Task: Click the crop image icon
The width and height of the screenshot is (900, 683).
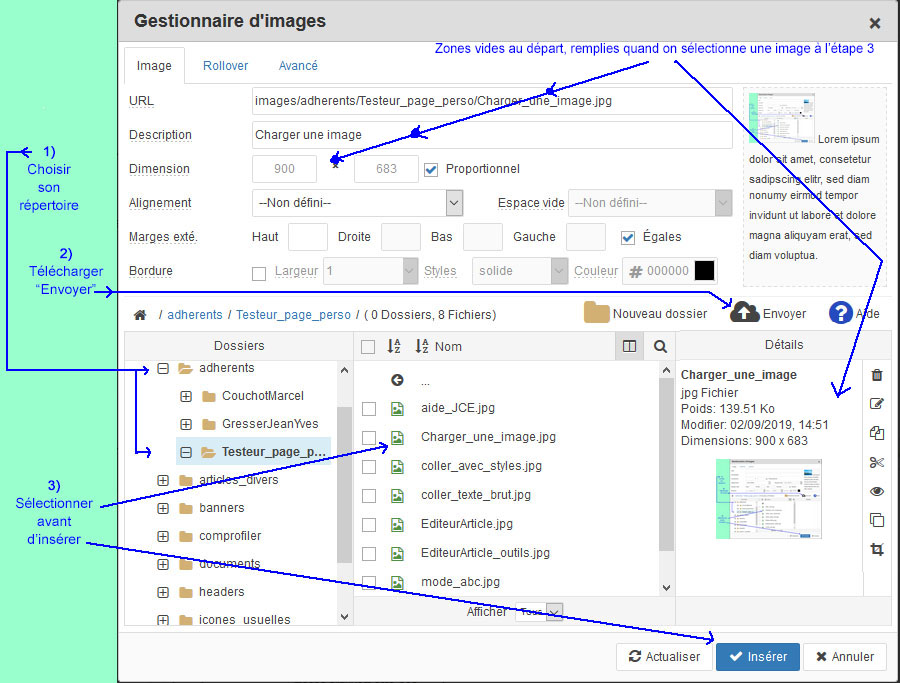Action: 877,549
